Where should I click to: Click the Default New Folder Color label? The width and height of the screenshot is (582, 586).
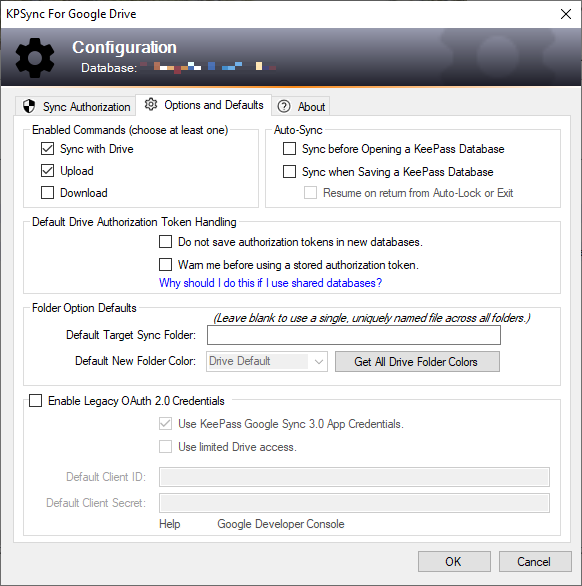tap(136, 361)
